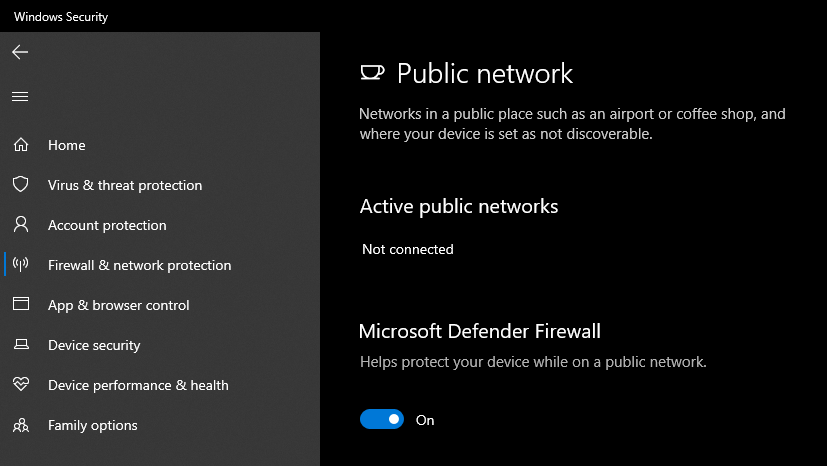Click the Home house icon
827x466 pixels.
(x=21, y=144)
